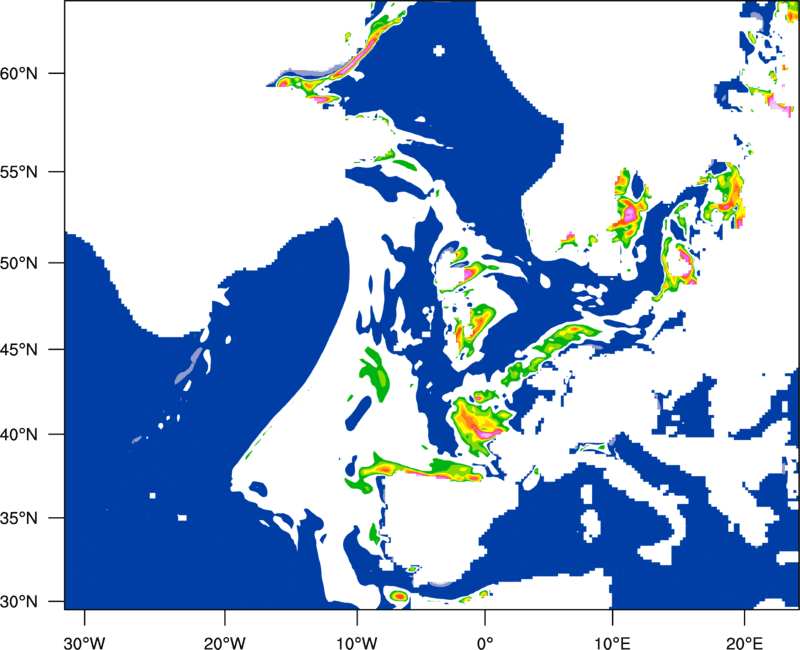Click the tiny isolated tan dot in the top blue region
This screenshot has width=800, height=650.
438,50
